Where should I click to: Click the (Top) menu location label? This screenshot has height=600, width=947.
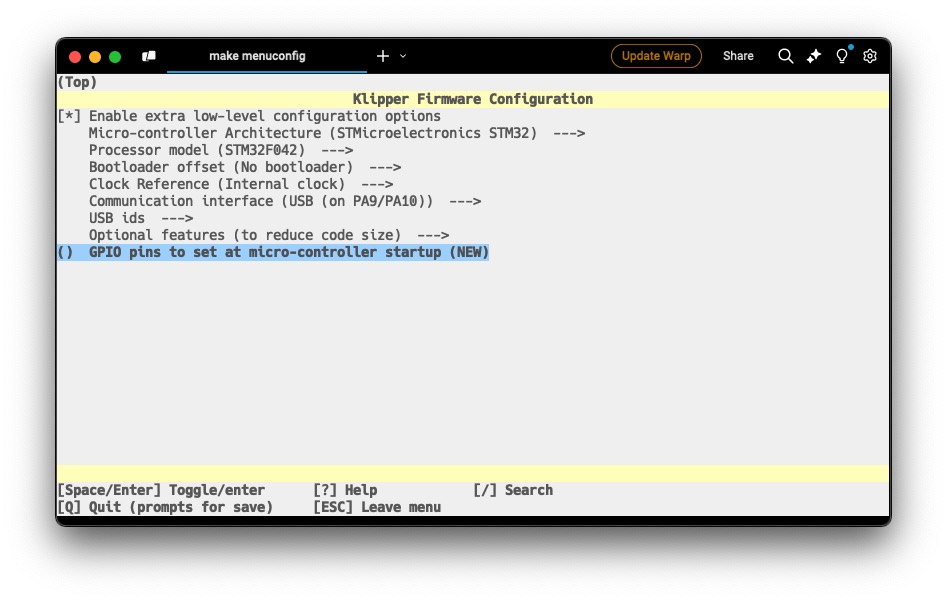point(77,82)
